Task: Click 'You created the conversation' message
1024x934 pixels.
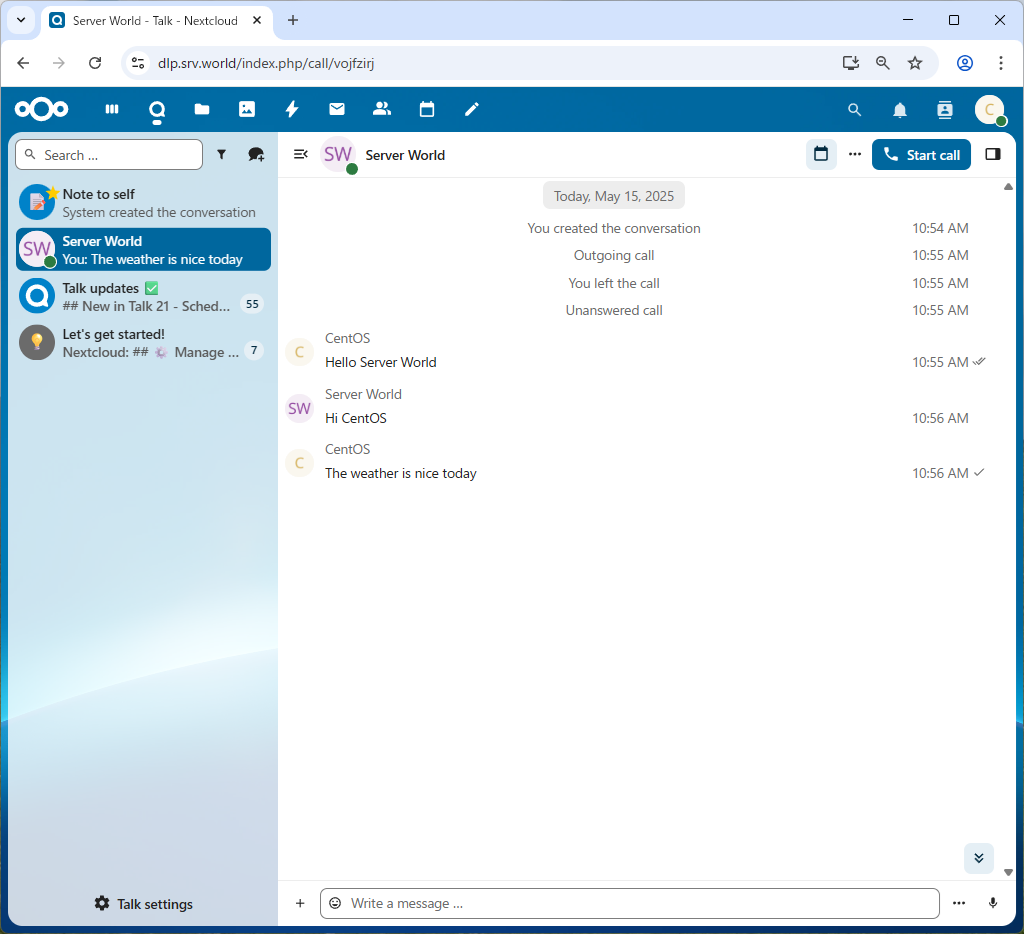Action: click(x=614, y=228)
